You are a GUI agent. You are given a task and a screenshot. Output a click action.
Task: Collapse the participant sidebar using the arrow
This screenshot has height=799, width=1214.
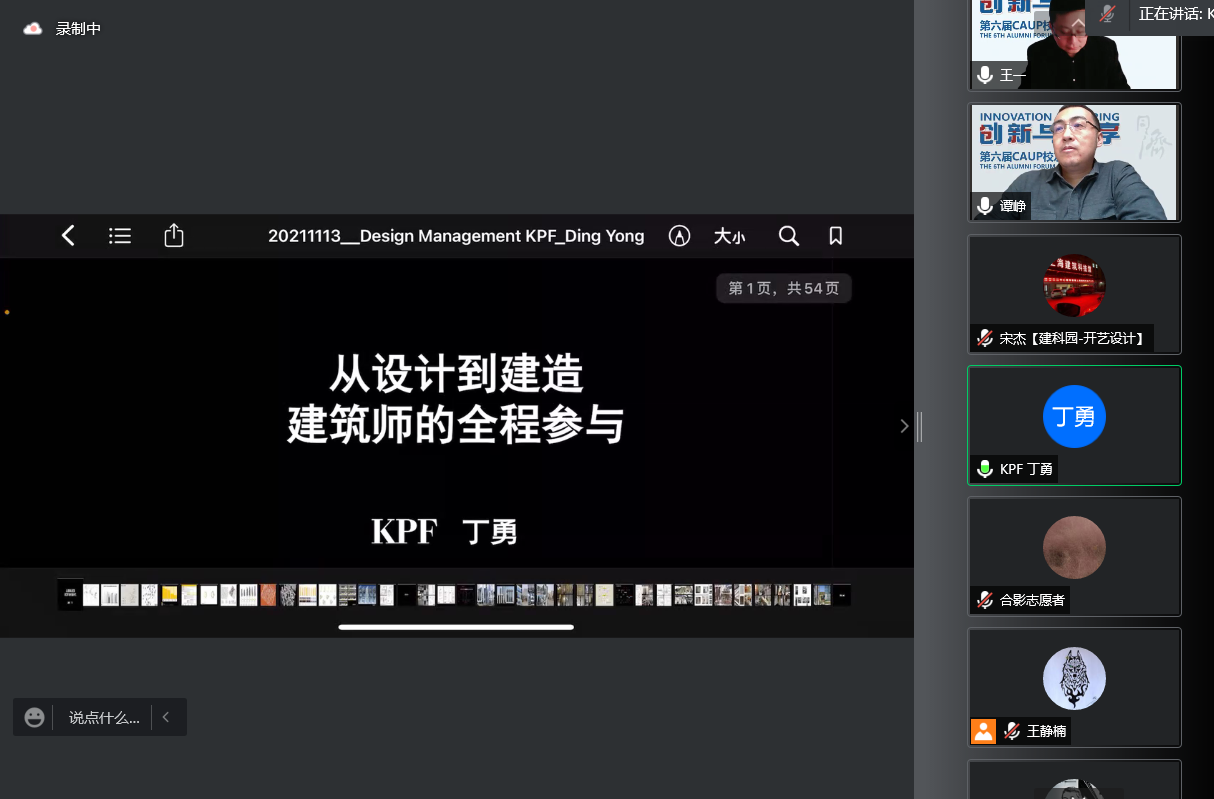point(904,426)
